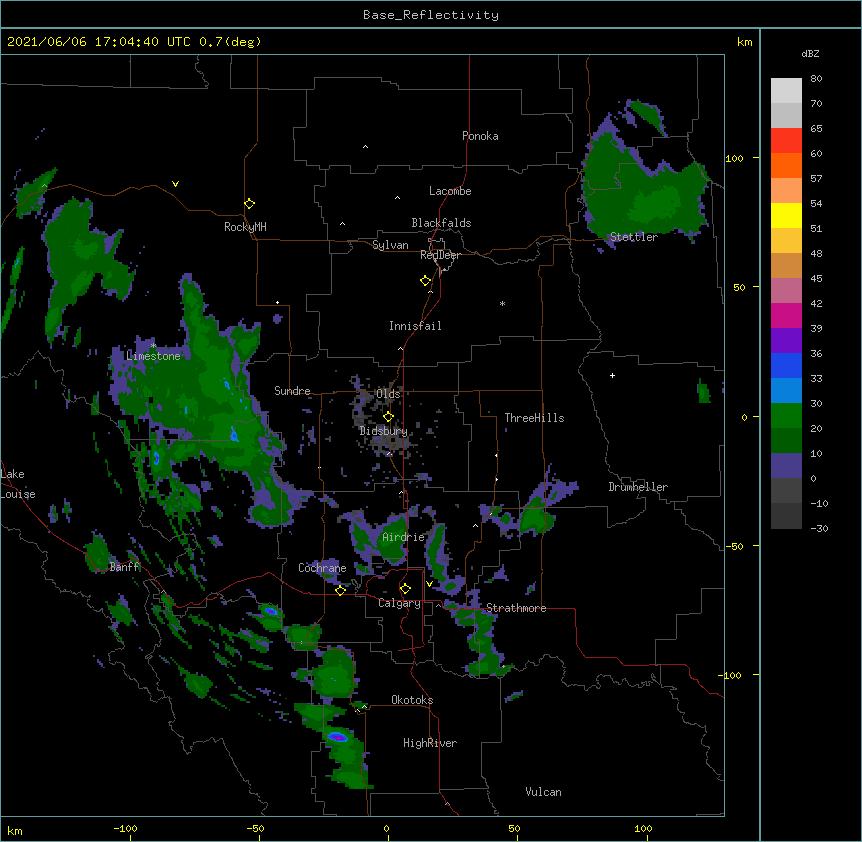Click the Airdrie city label
This screenshot has width=862, height=842.
click(x=404, y=537)
